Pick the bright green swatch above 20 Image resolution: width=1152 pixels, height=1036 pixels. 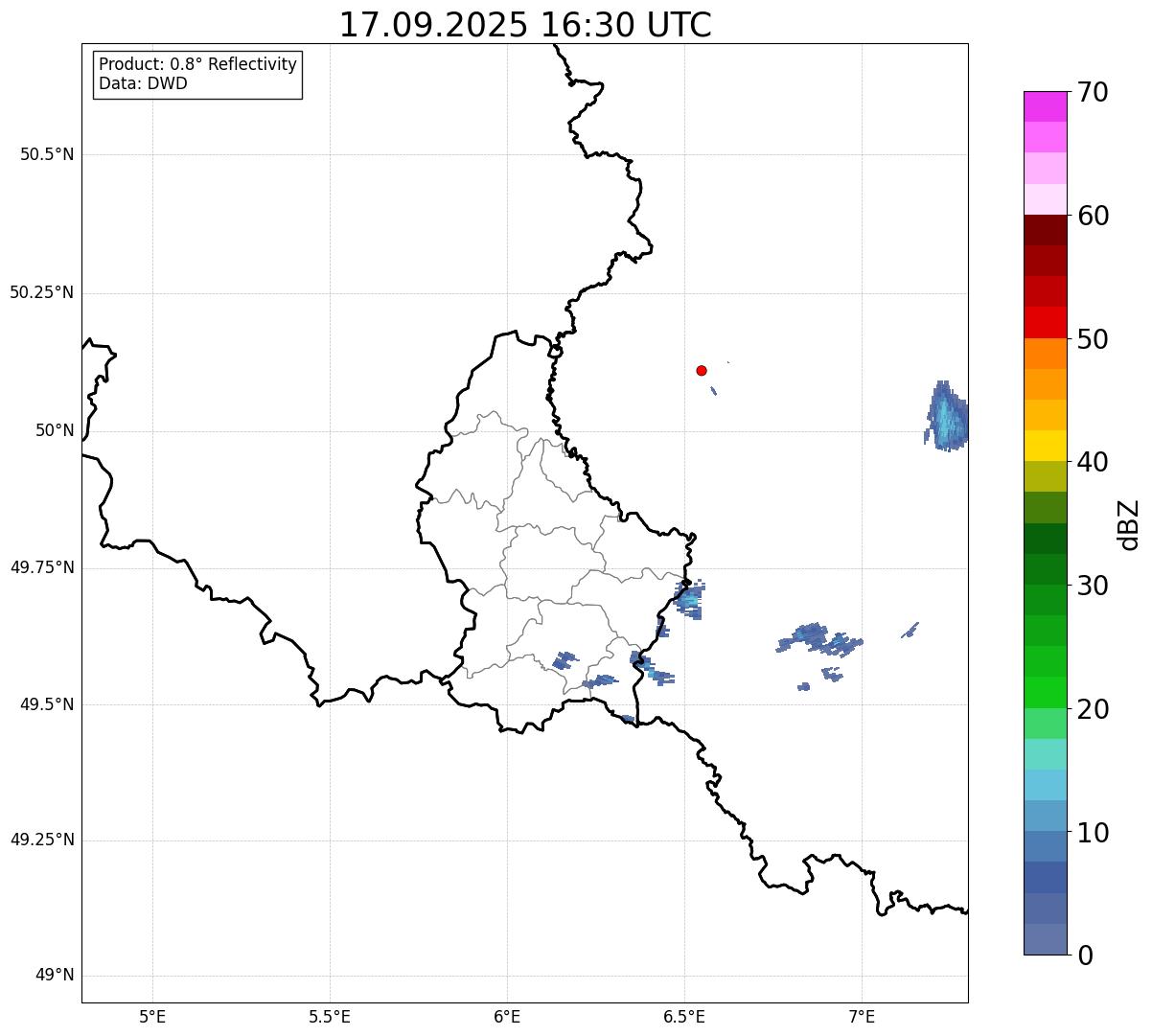coord(1045,692)
